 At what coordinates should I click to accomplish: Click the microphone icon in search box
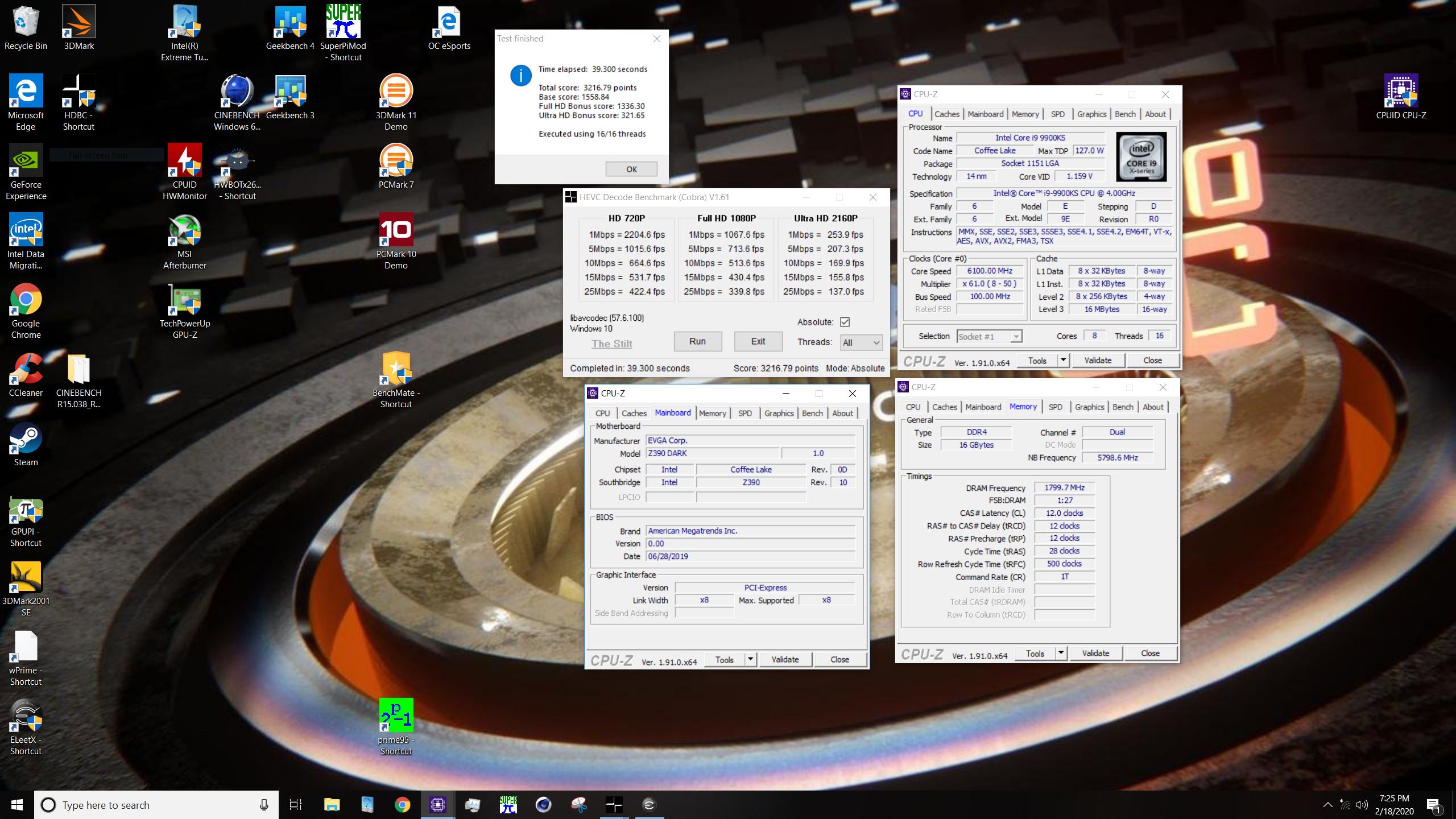pyautogui.click(x=264, y=805)
